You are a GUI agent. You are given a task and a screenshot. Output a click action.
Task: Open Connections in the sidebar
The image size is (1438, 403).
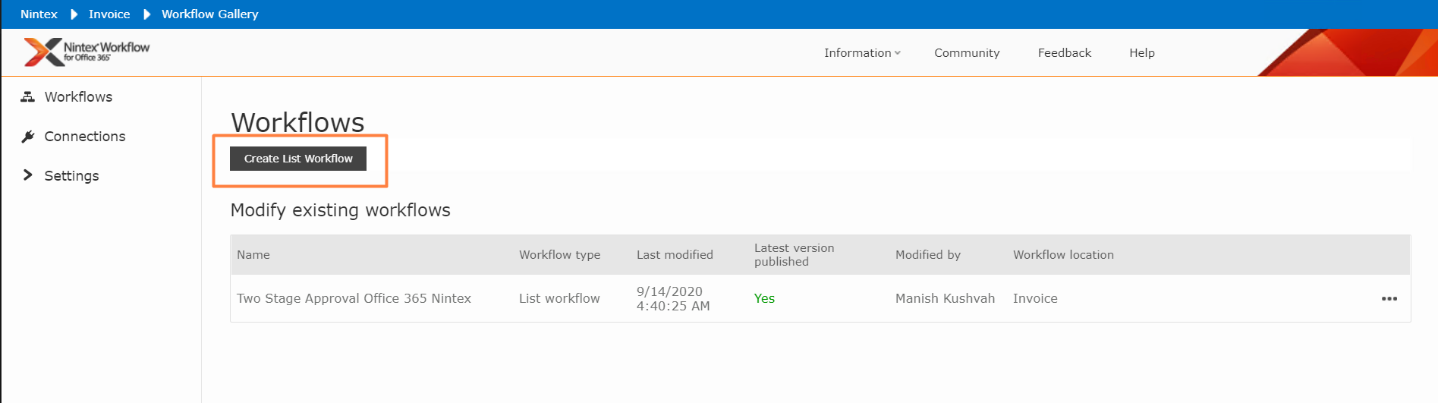[x=85, y=136]
